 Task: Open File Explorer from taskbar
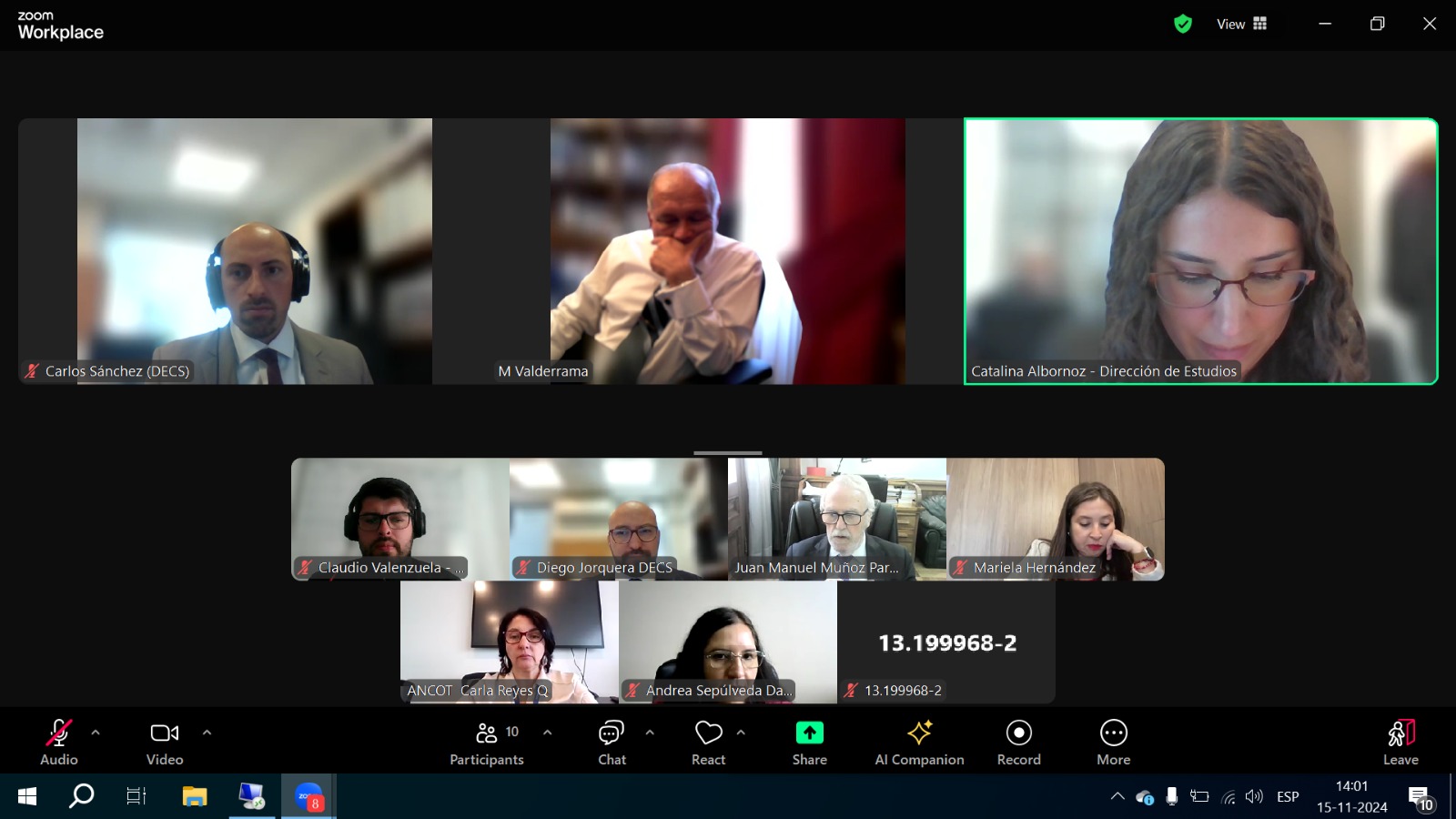pyautogui.click(x=195, y=796)
